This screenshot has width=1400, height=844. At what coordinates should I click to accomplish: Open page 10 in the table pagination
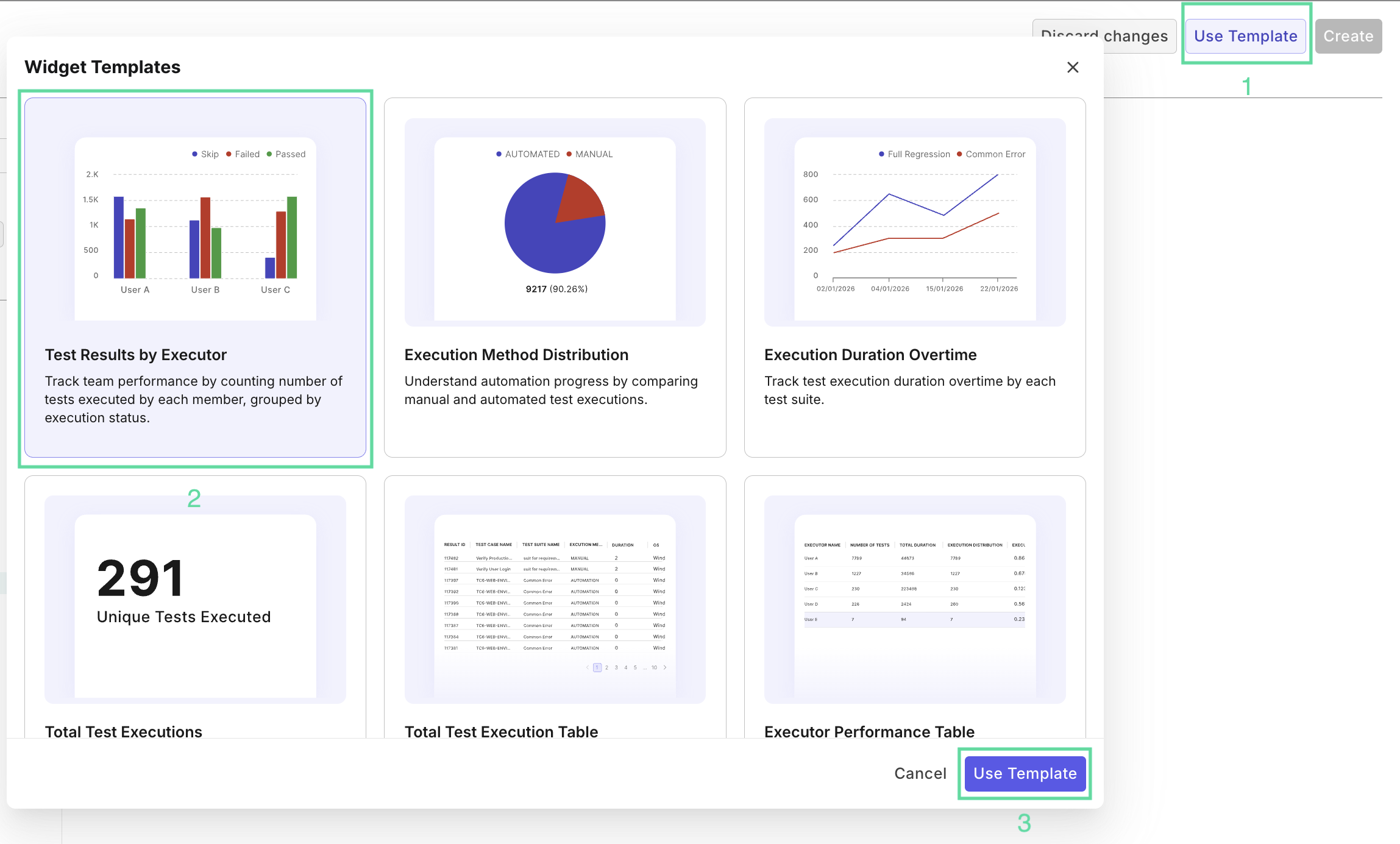[654, 668]
